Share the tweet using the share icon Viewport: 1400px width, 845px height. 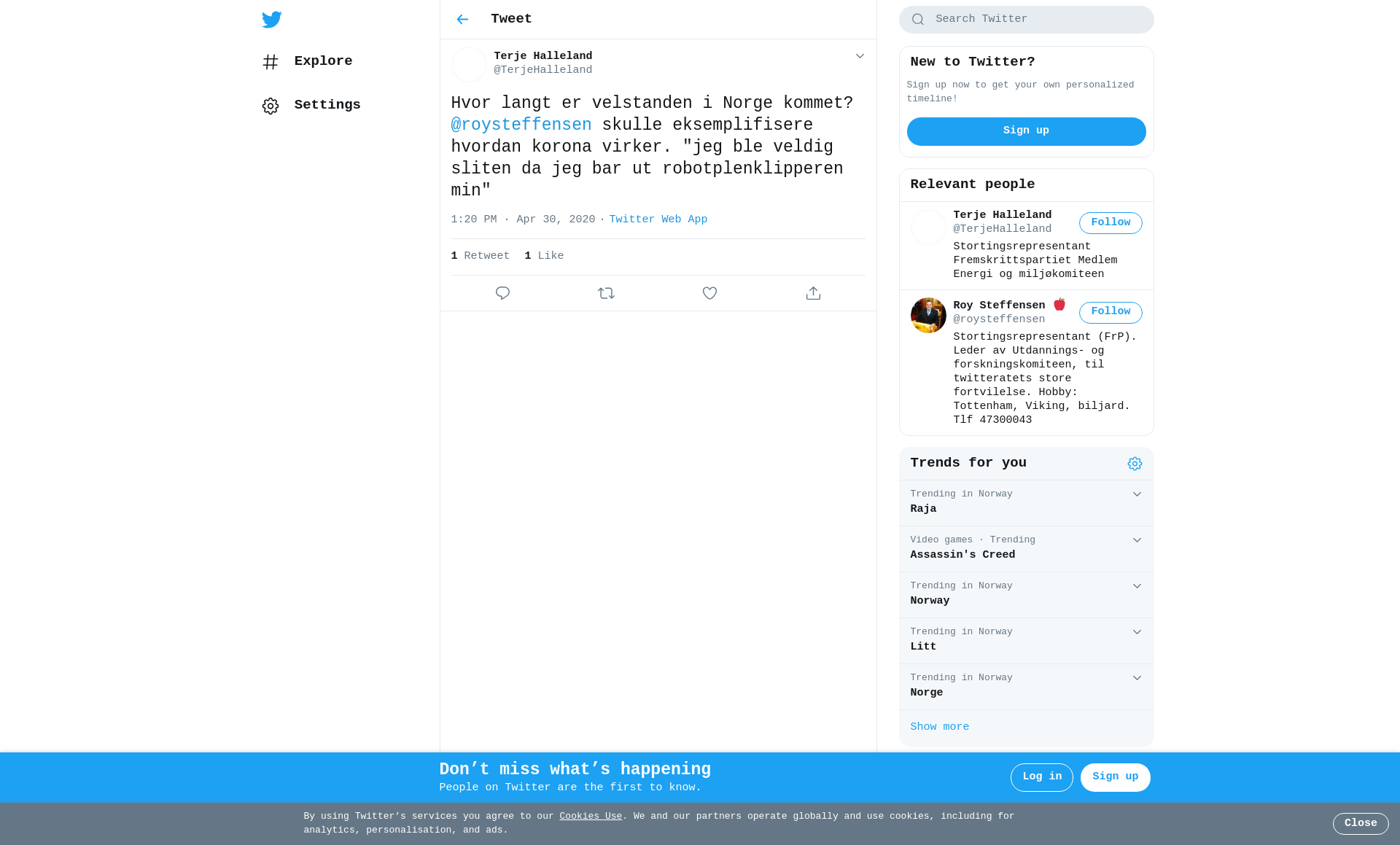coord(813,293)
